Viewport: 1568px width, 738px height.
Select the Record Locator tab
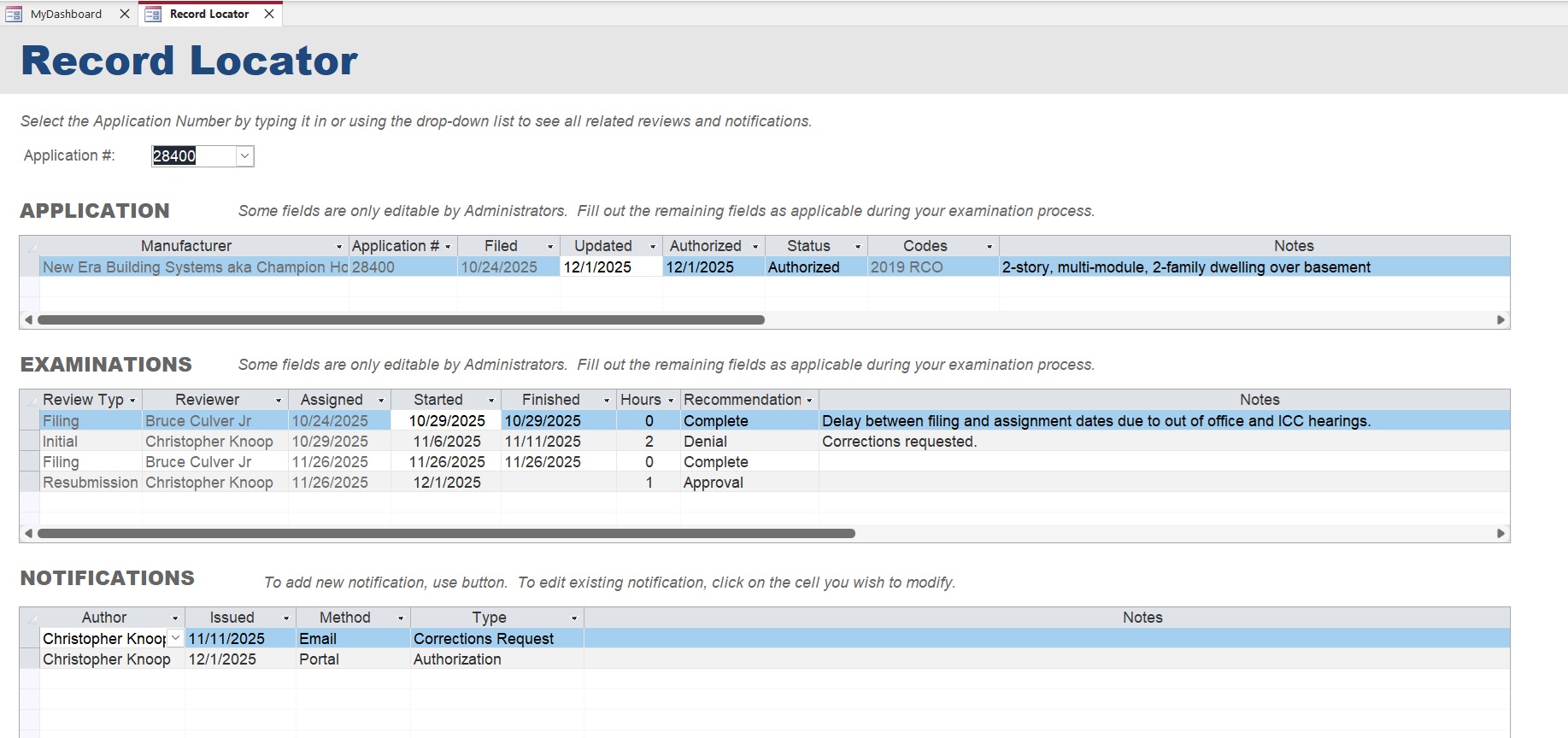click(x=209, y=14)
